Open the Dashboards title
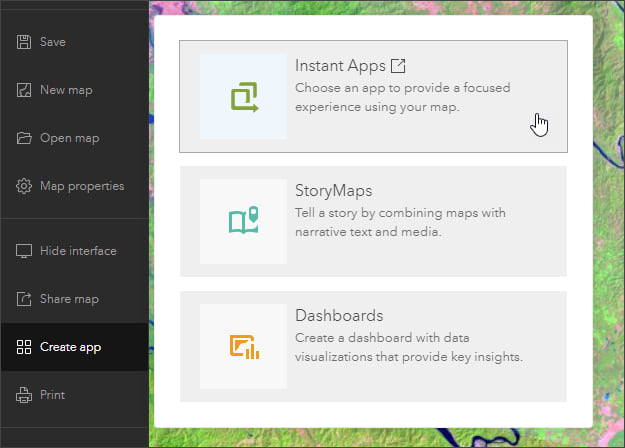The width and height of the screenshot is (625, 448). [339, 316]
